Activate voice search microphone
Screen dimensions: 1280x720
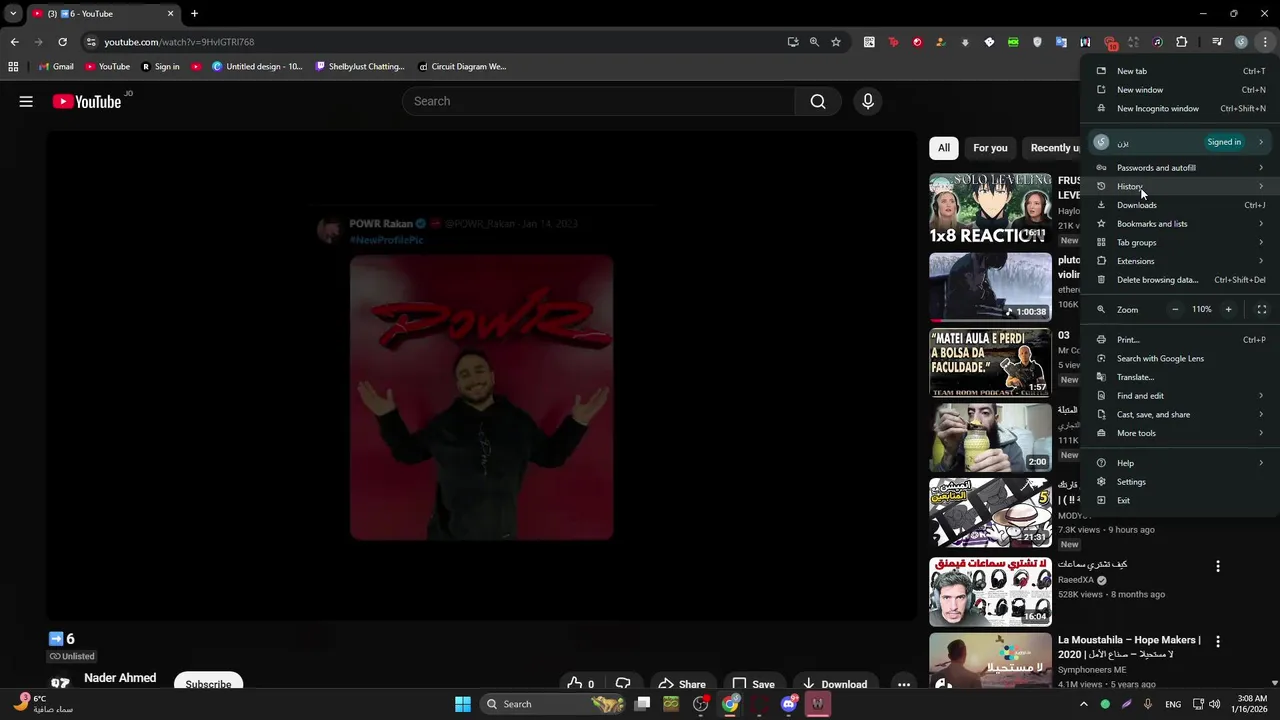tap(868, 101)
